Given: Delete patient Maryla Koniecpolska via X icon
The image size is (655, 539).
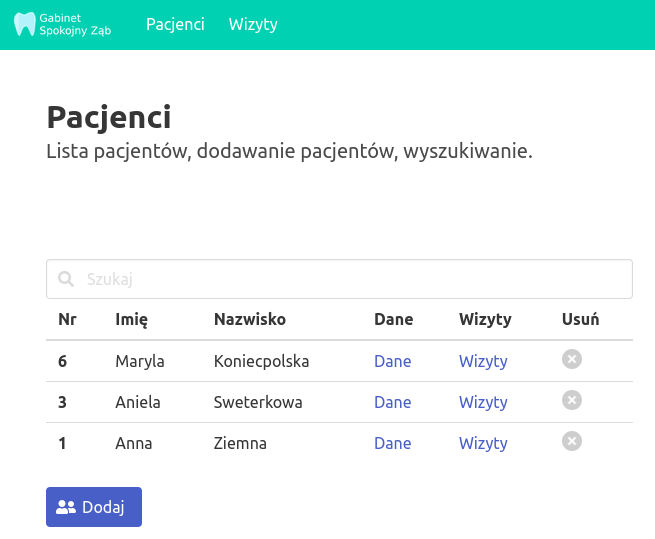Looking at the screenshot, I should (571, 360).
